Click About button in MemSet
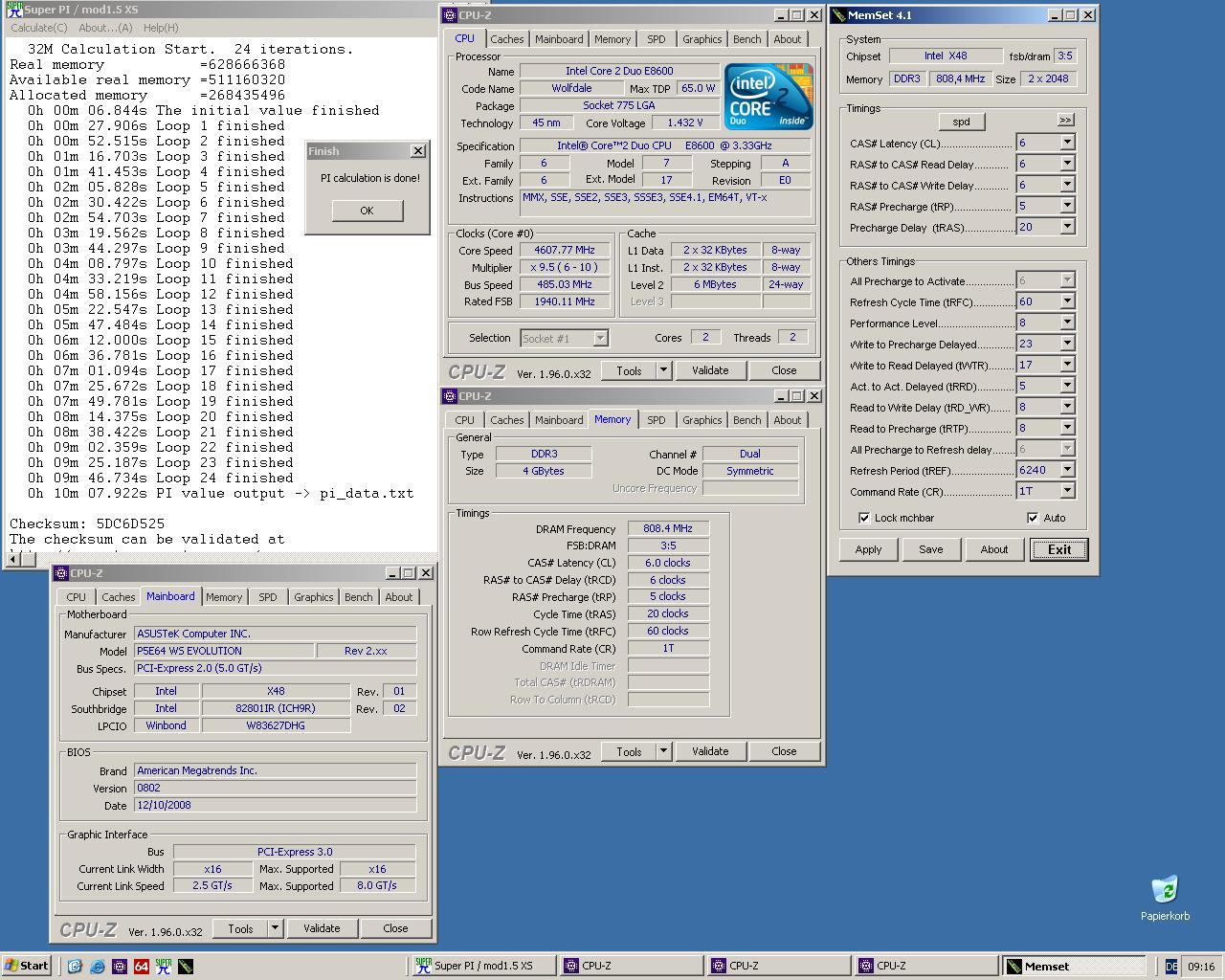This screenshot has width=1225, height=980. [993, 549]
